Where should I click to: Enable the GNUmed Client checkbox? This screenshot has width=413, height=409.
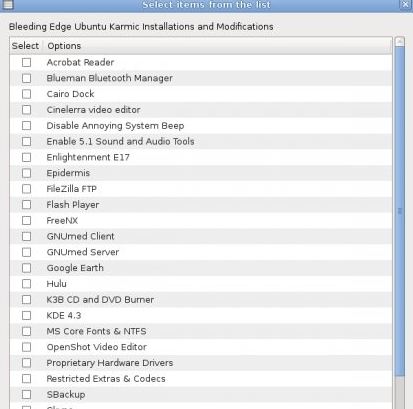click(x=26, y=236)
